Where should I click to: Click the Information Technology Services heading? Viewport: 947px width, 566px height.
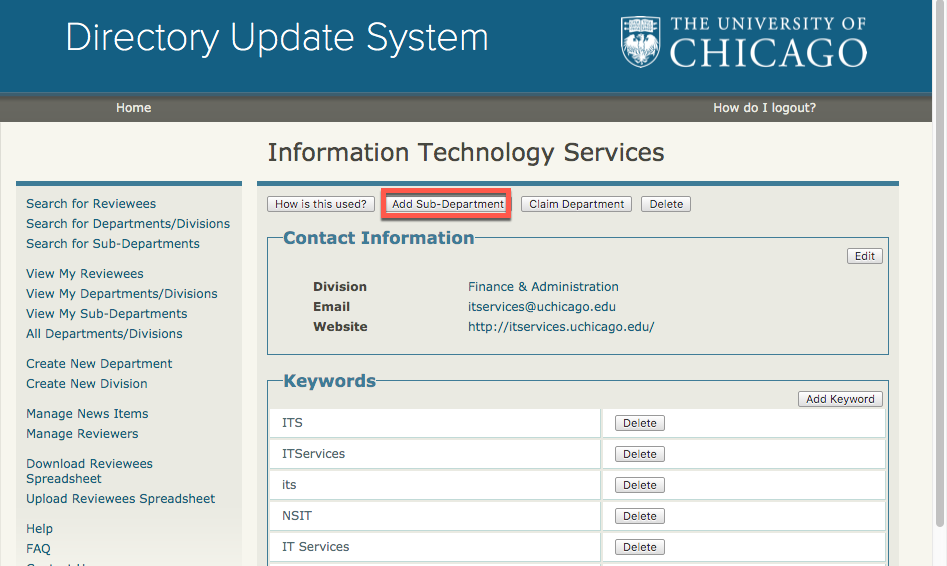tap(466, 152)
